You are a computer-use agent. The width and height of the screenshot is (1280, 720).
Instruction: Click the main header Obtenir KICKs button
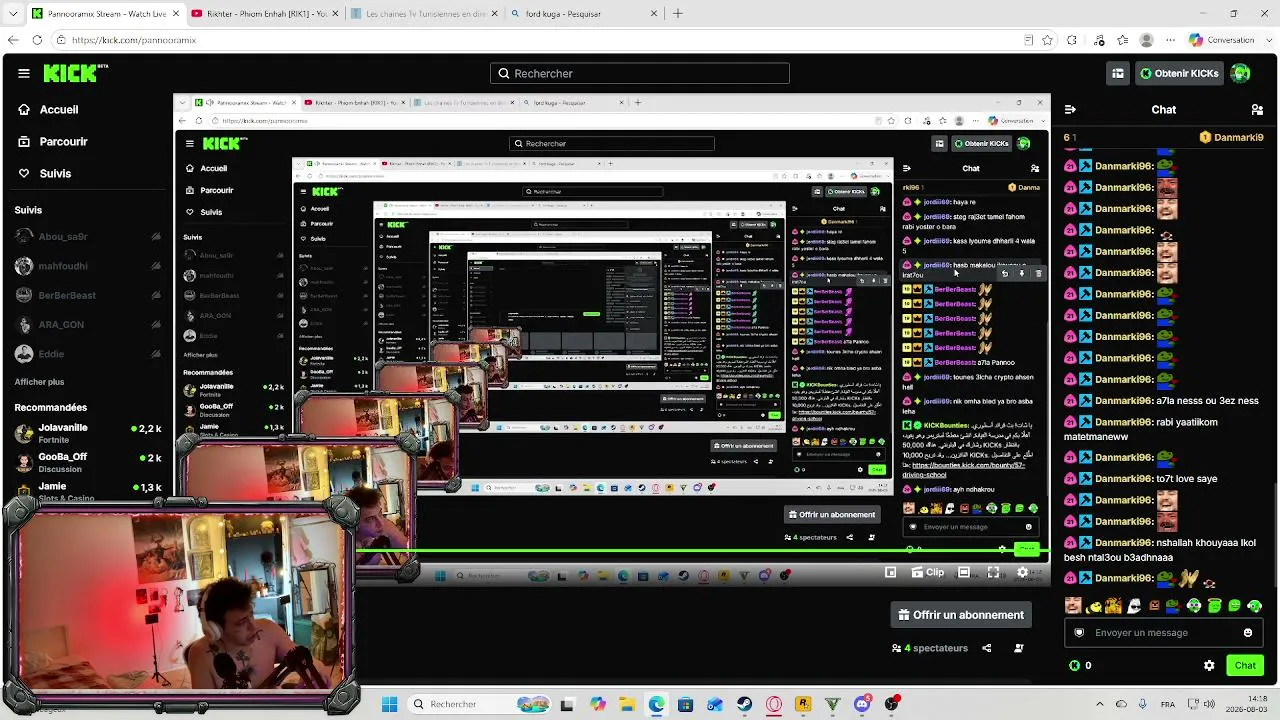[x=1180, y=73]
